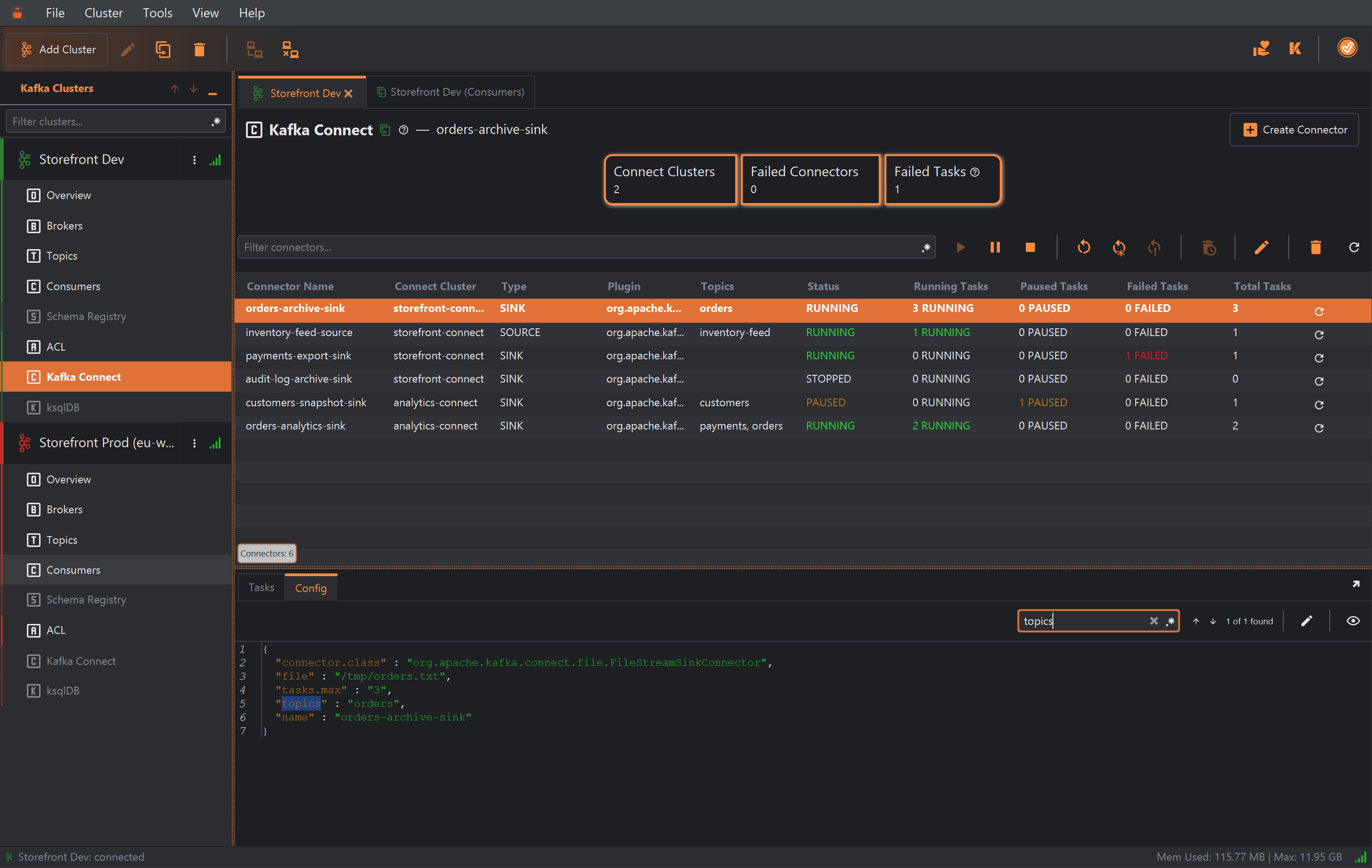Refresh the orders-analytics-sink row
This screenshot has width=1372, height=868.
point(1318,428)
